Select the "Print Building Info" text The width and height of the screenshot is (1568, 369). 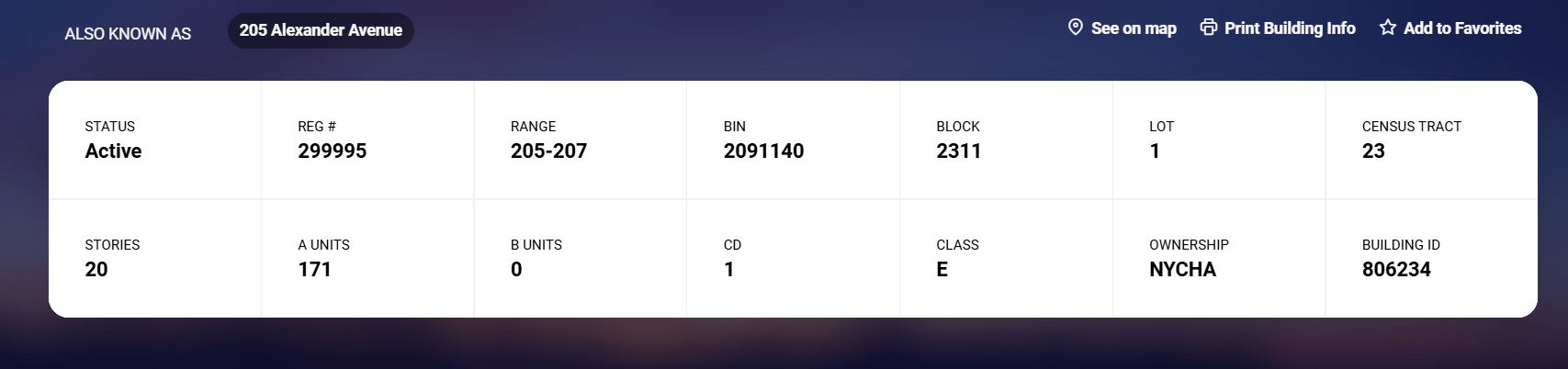(1290, 28)
